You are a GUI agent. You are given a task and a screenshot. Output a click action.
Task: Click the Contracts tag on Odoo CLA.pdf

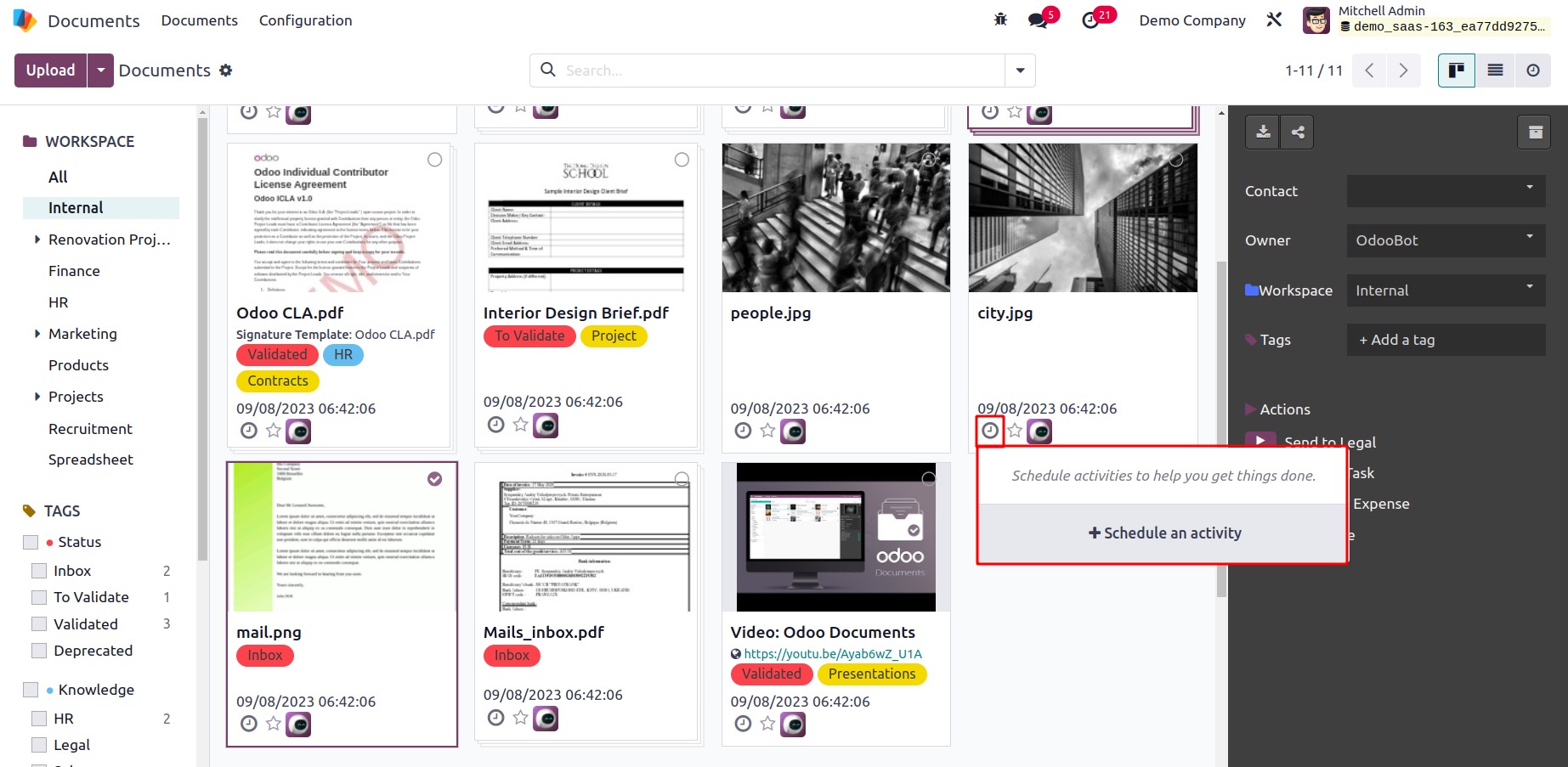click(278, 381)
